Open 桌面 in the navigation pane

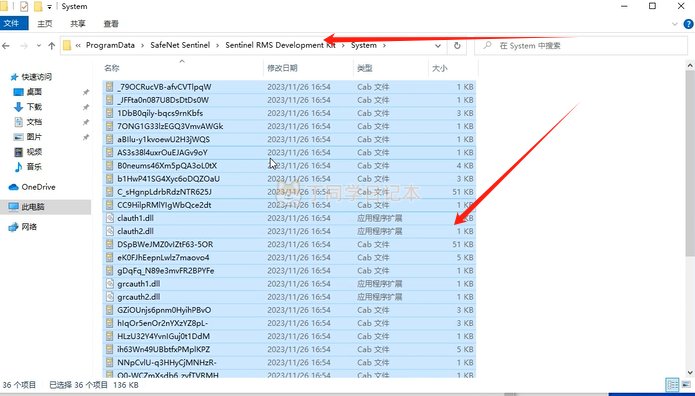(x=34, y=92)
